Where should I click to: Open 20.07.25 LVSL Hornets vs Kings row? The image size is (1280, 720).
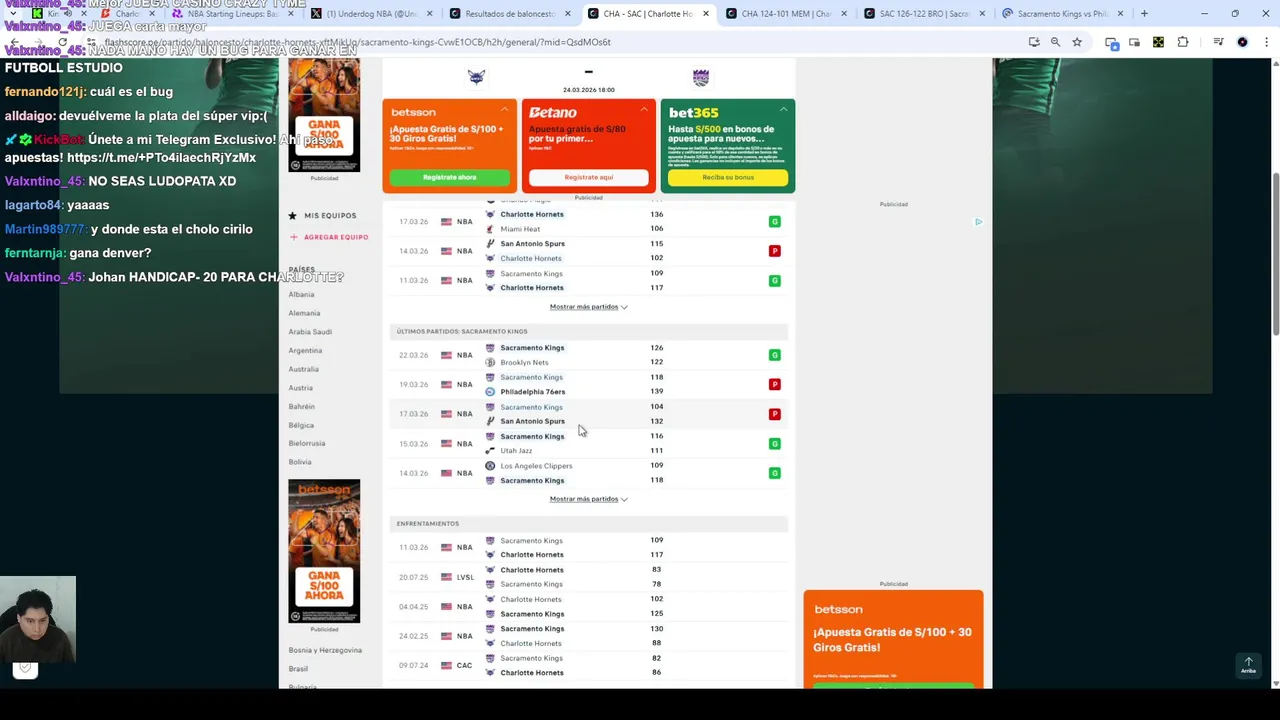[x=588, y=577]
